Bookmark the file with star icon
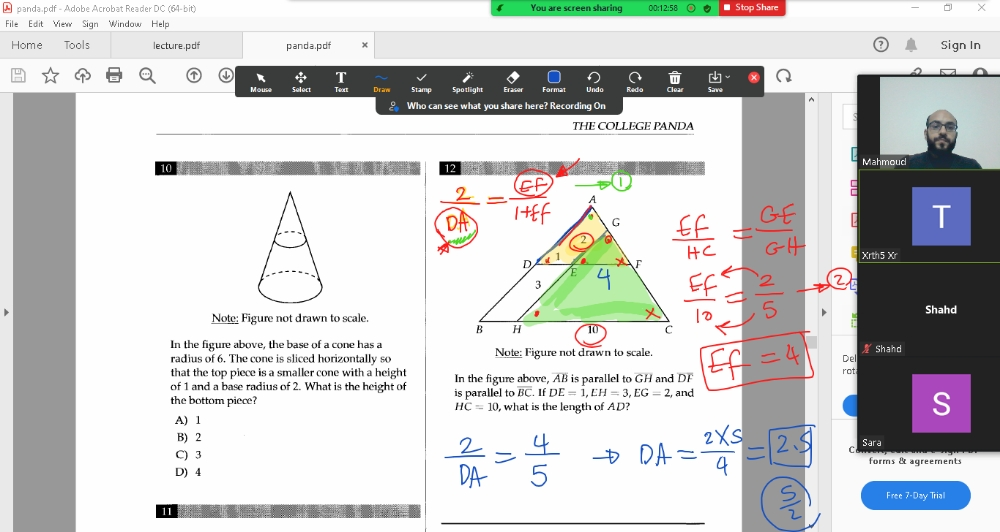Image resolution: width=1000 pixels, height=532 pixels. [50, 75]
